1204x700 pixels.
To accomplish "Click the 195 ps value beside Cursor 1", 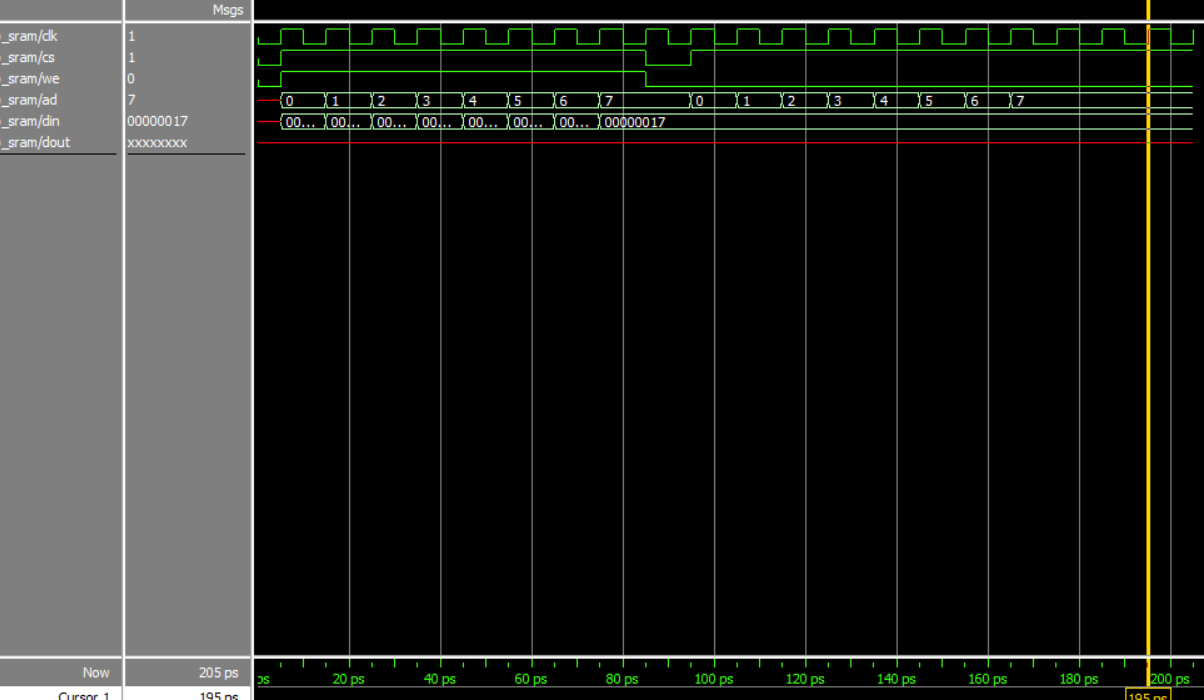I will [219, 695].
